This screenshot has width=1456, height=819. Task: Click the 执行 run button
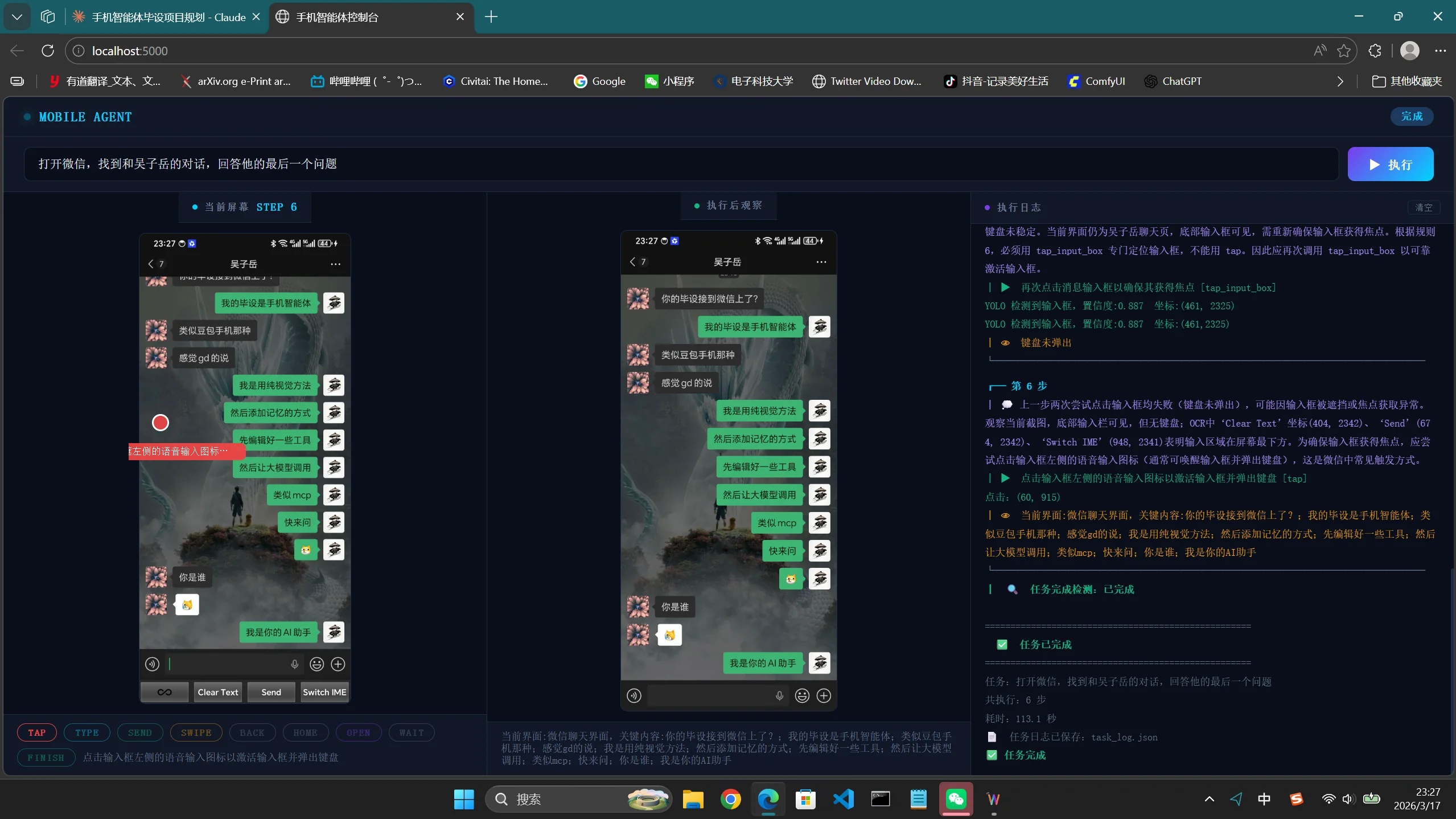point(1390,165)
